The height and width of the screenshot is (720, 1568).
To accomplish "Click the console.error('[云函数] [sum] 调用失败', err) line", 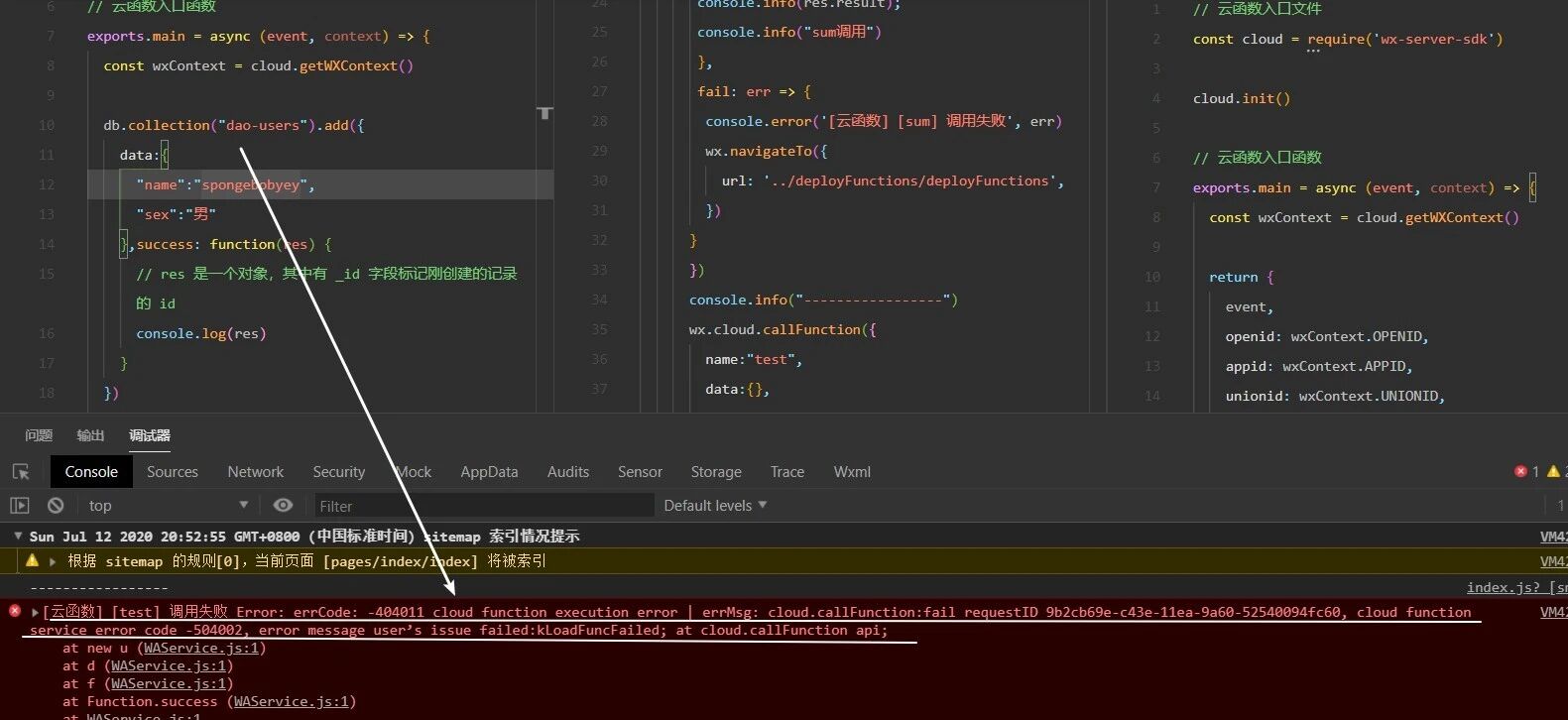I will [x=884, y=122].
